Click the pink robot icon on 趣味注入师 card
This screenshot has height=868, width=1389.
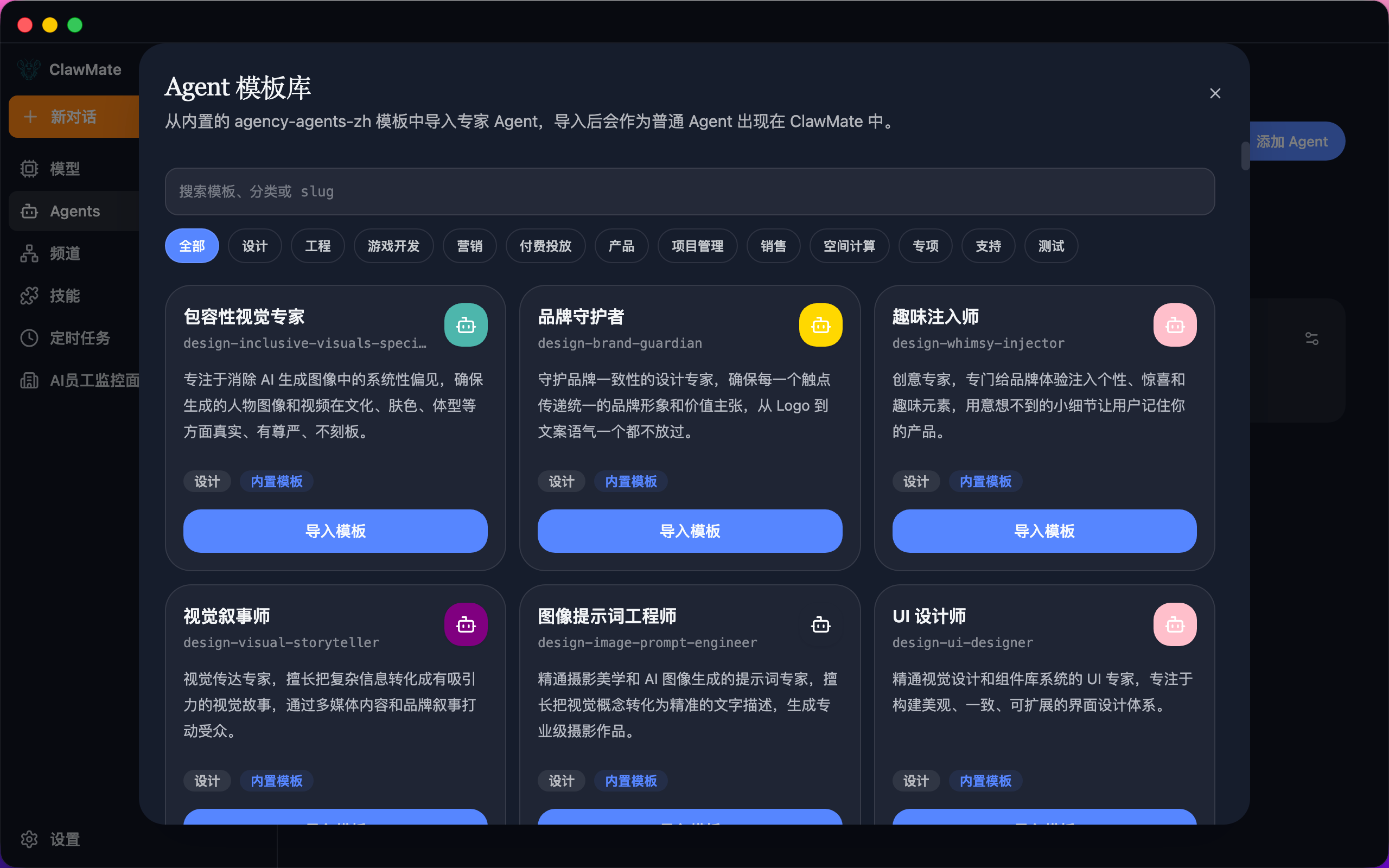[x=1174, y=325]
